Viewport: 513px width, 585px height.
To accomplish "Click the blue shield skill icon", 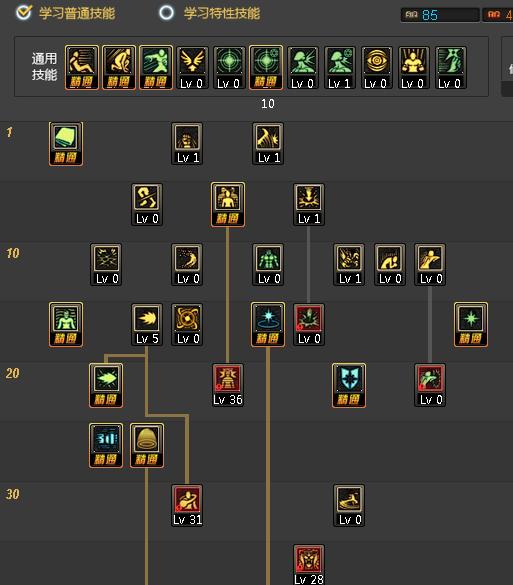I will coord(349,385).
